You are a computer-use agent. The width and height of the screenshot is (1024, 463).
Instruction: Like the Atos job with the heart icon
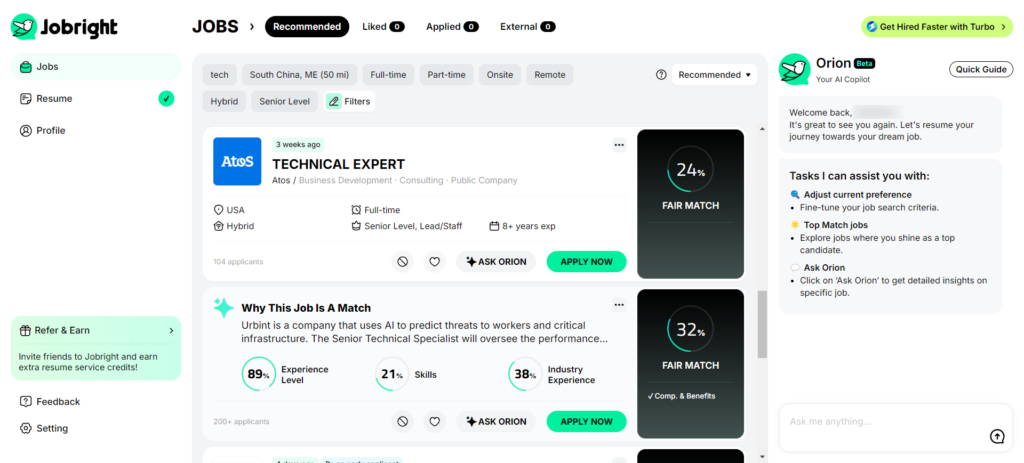point(434,262)
